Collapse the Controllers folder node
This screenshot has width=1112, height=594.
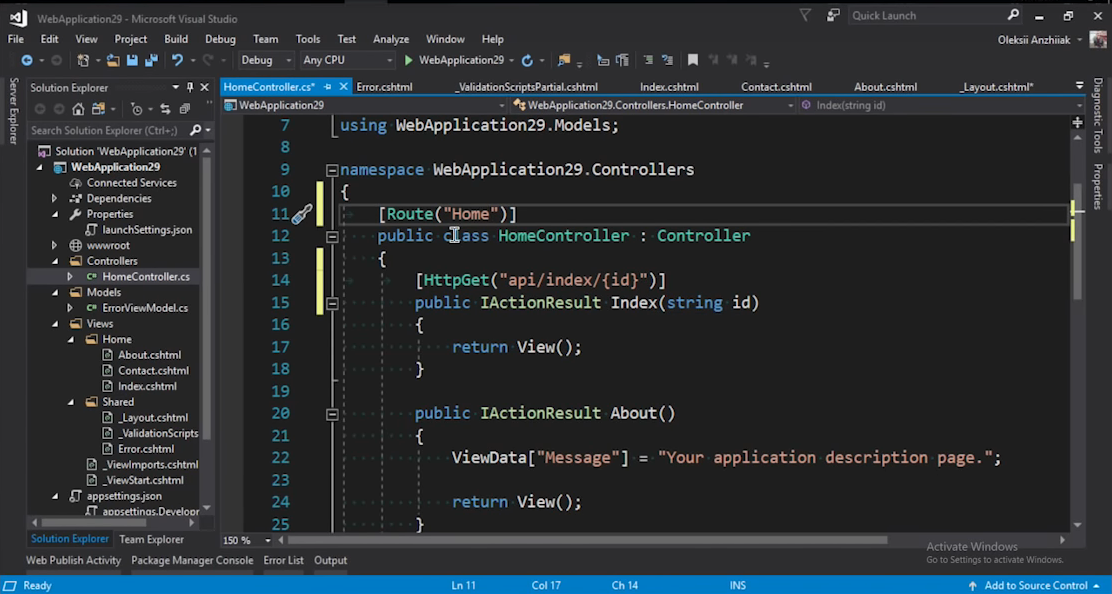[55, 261]
